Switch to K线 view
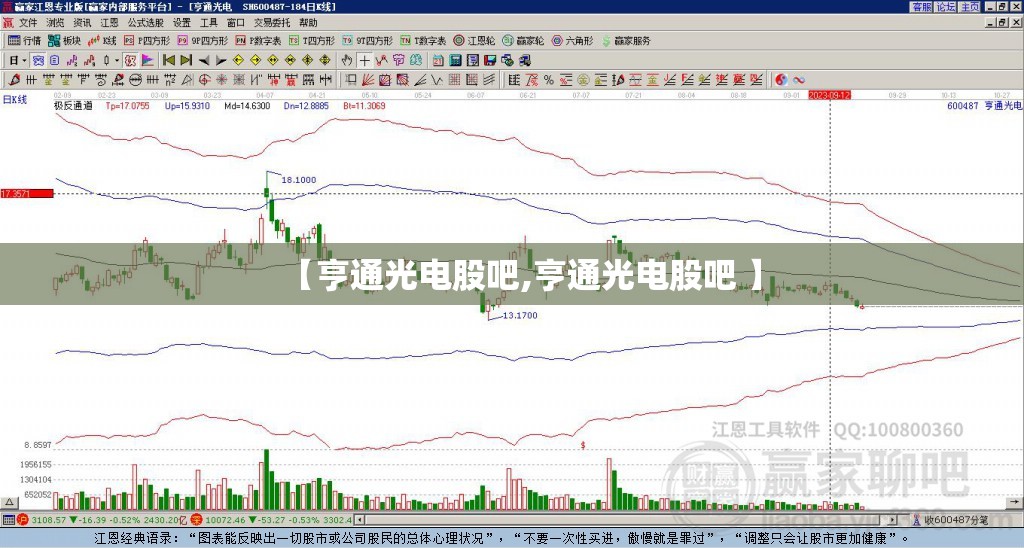Screen dimensions: 1024x548 click(x=102, y=40)
